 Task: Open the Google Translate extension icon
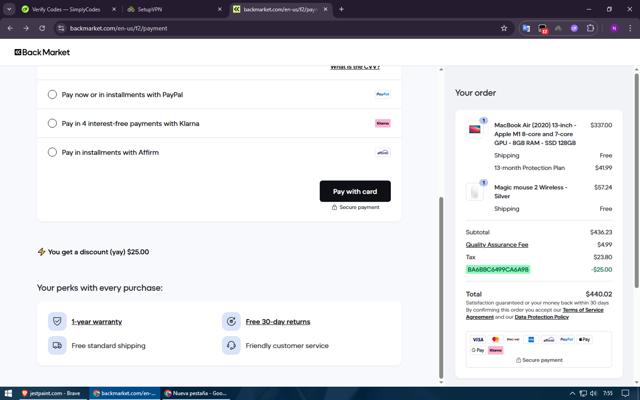pyautogui.click(x=527, y=28)
